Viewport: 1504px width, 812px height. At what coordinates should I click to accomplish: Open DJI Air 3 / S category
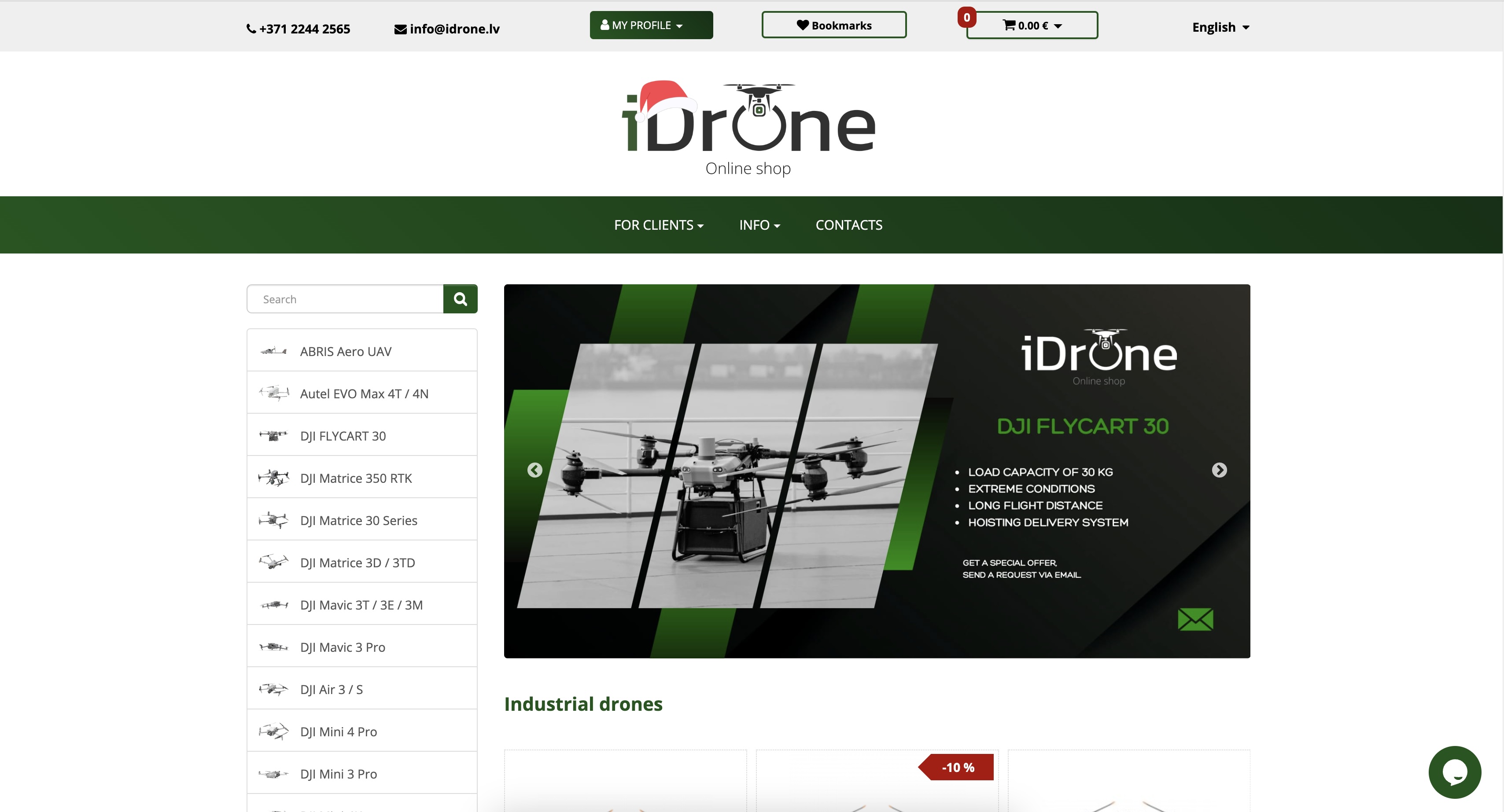tap(362, 688)
